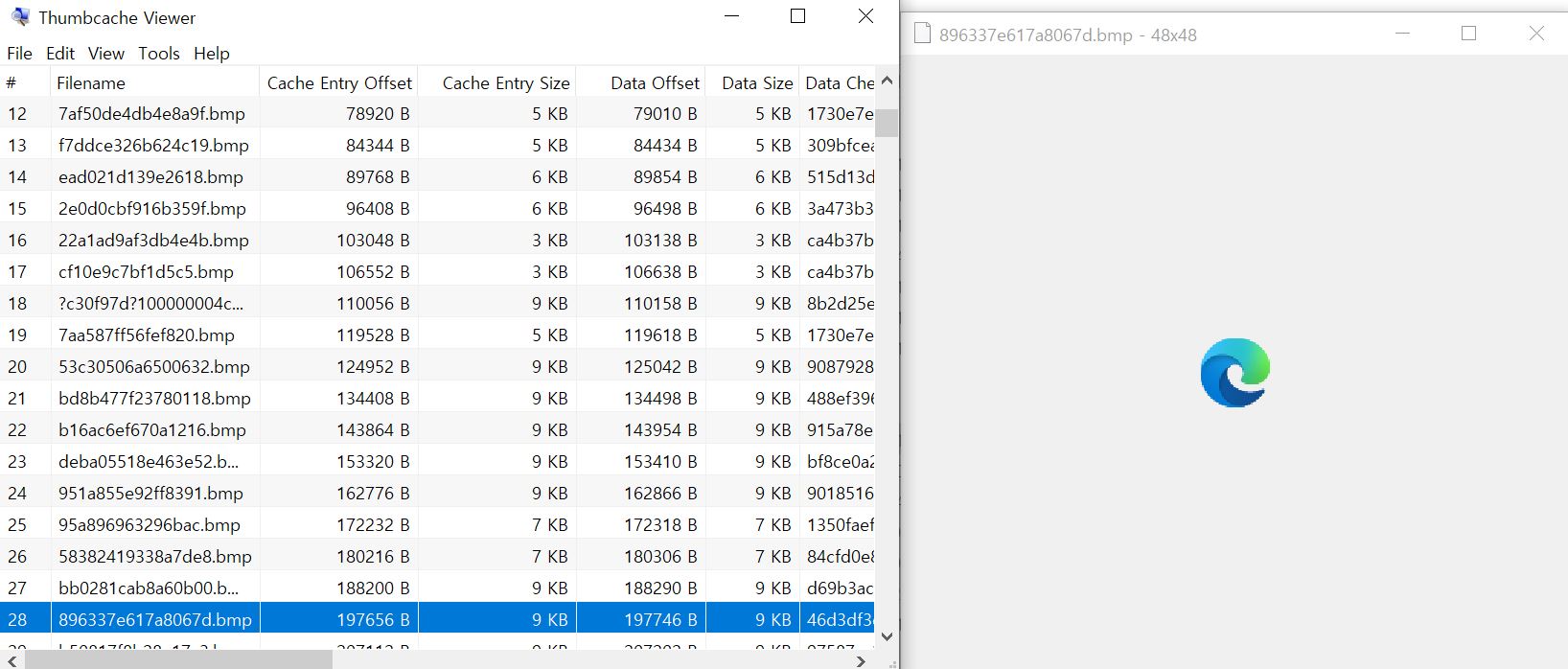Open the View menu
This screenshot has height=669, width=1568.
point(106,54)
